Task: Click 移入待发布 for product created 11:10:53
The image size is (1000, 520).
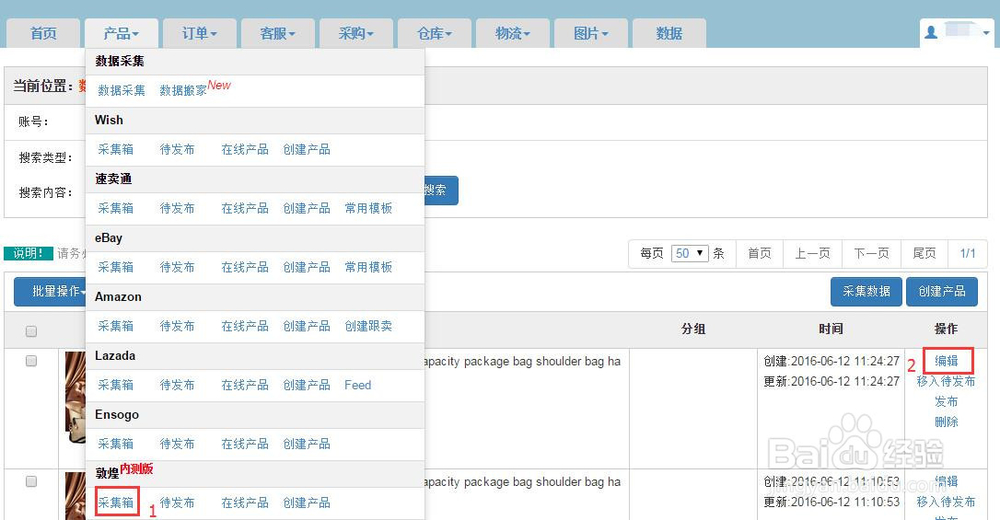Action: click(946, 502)
